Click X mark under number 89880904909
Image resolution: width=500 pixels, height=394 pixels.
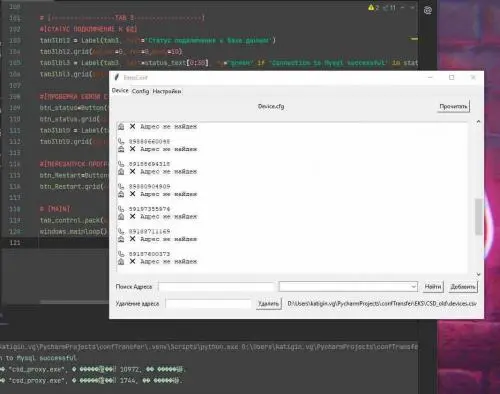click(132, 194)
